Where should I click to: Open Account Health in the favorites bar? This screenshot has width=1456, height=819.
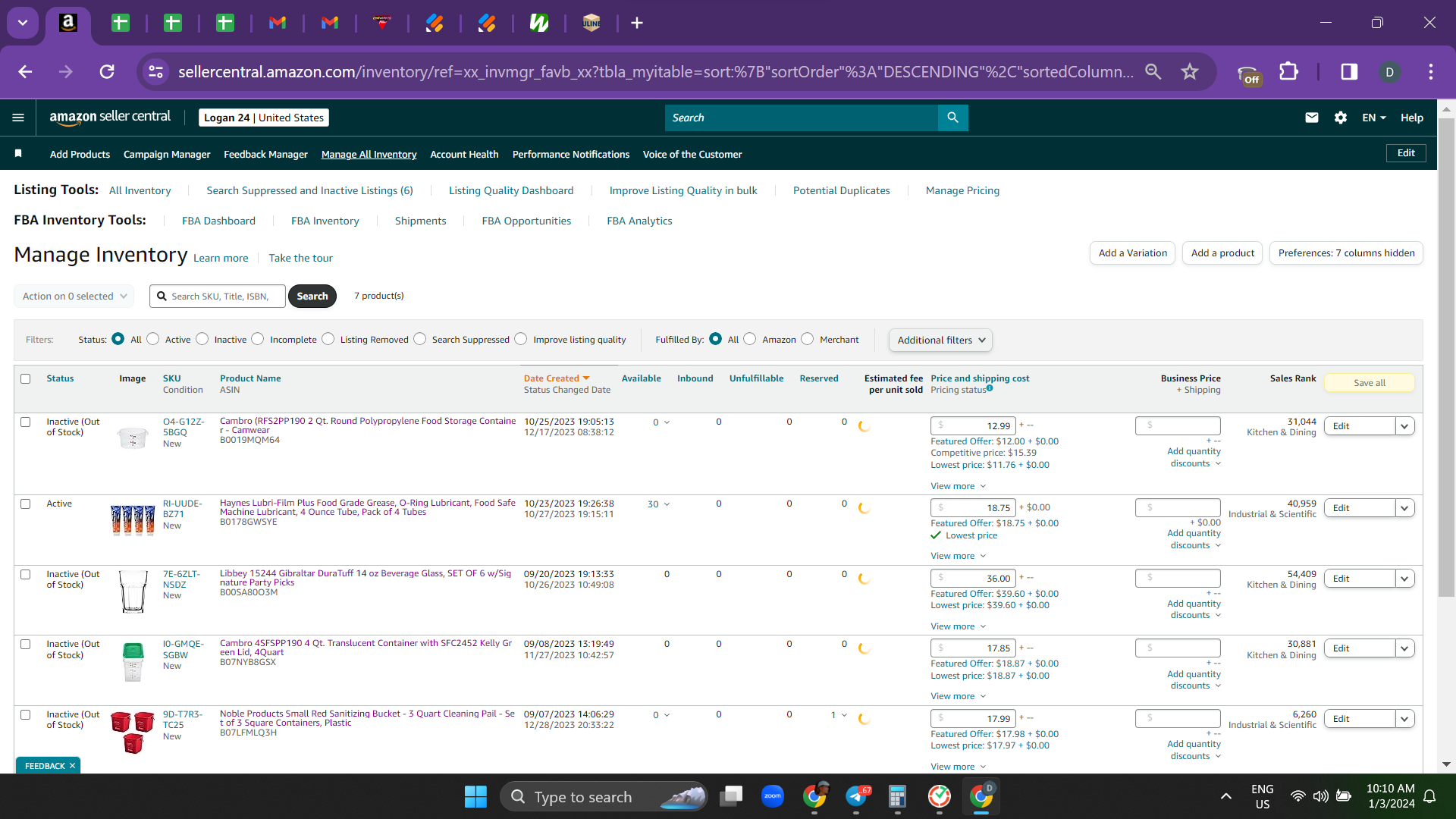[x=464, y=154]
